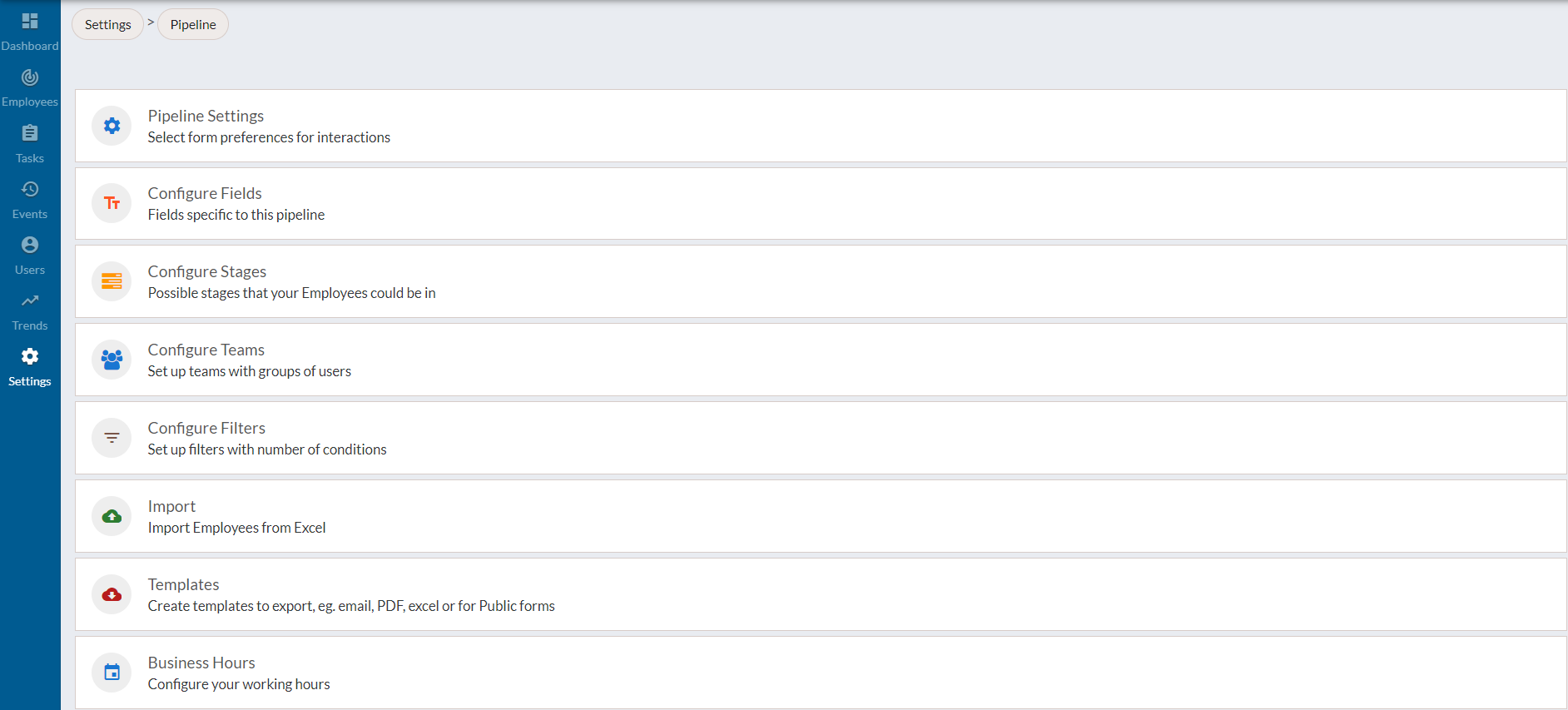This screenshot has width=1568, height=710.
Task: Click the green Import cloud upload icon
Action: tap(112, 516)
